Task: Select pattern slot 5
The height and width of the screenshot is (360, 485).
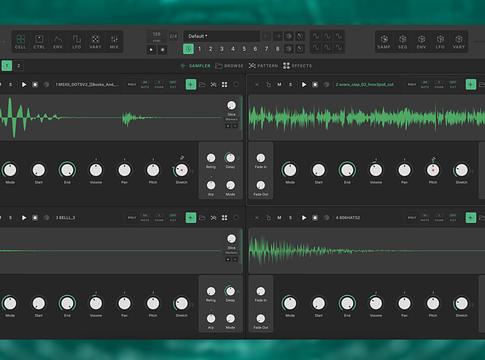Action: 244,49
